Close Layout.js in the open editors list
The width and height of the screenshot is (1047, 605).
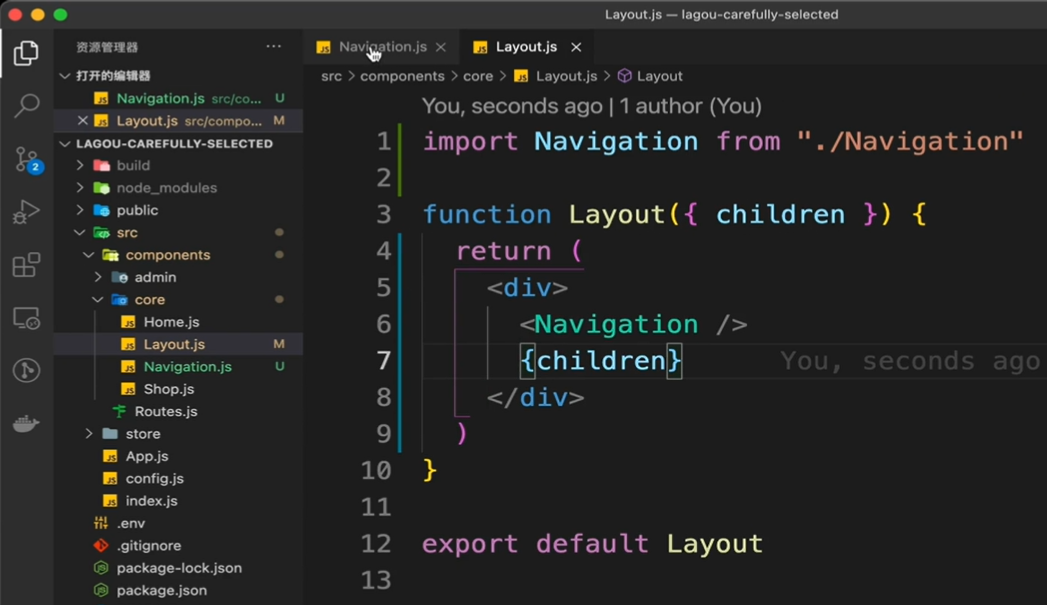(x=82, y=121)
